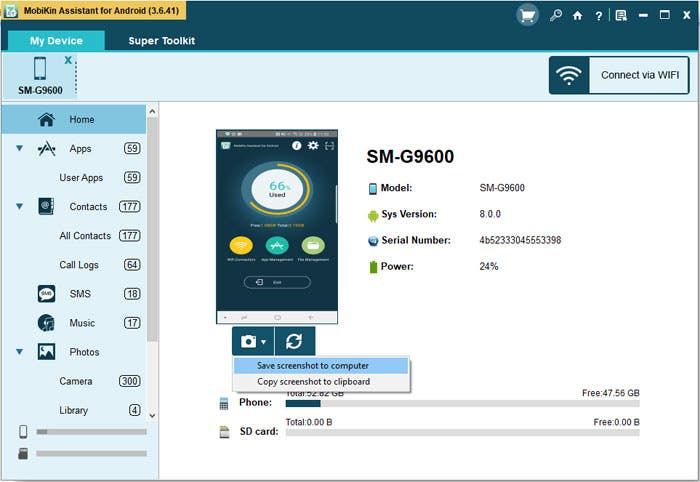Open the Apps sidebar icon
This screenshot has height=482, width=700.
pyautogui.click(x=46, y=149)
